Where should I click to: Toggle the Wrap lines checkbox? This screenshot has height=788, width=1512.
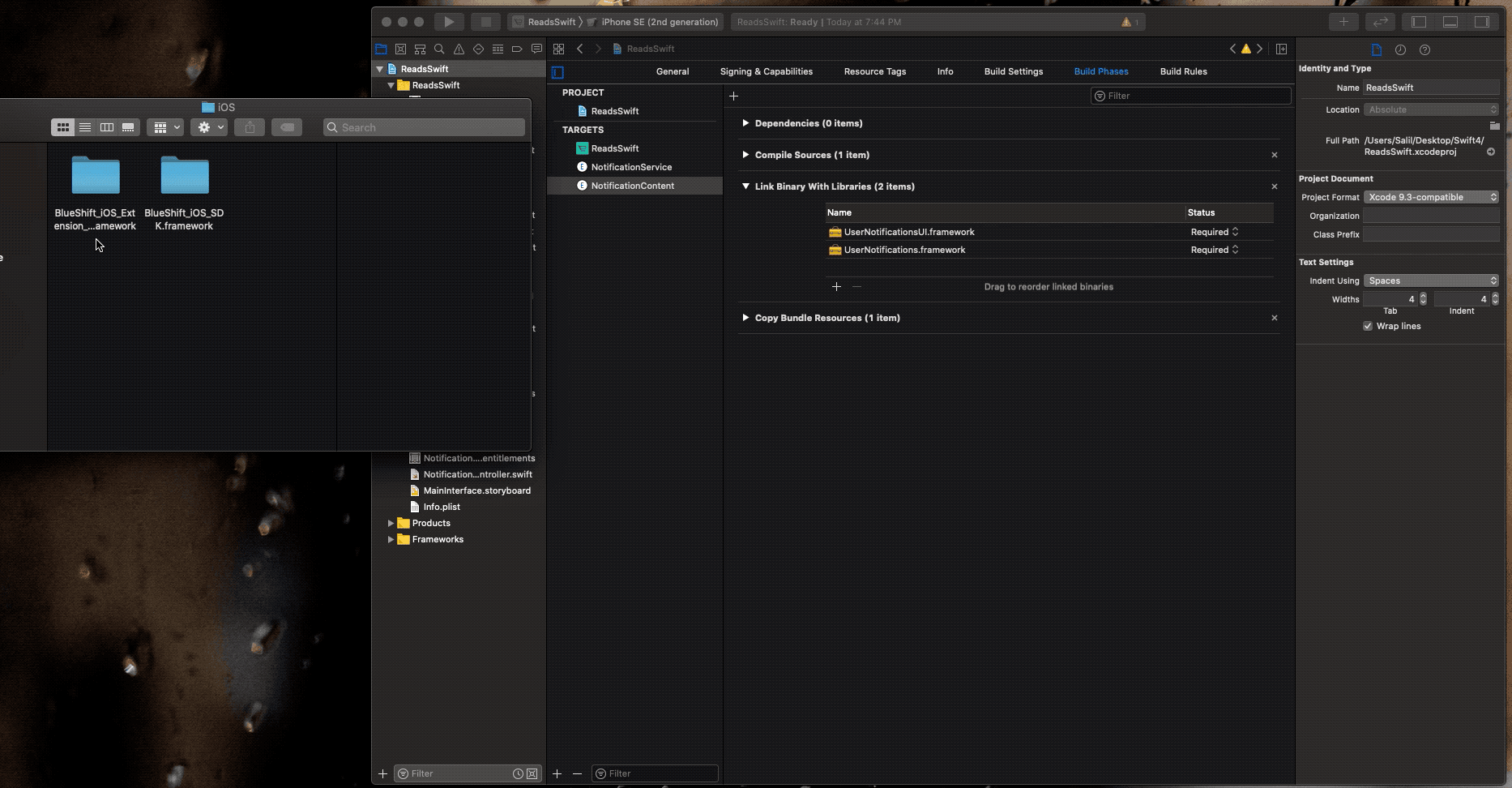pos(1368,326)
